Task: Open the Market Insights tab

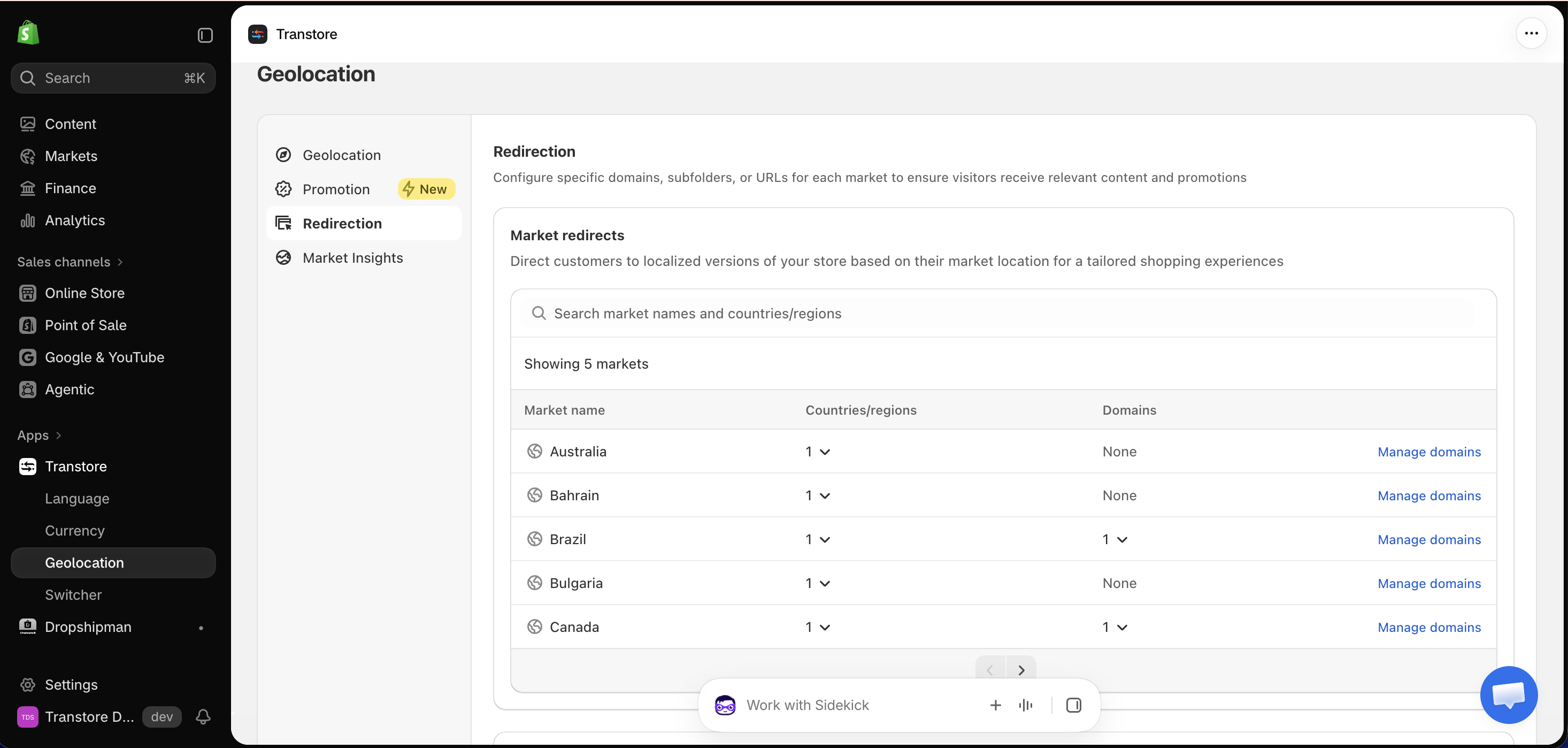Action: (x=364, y=258)
